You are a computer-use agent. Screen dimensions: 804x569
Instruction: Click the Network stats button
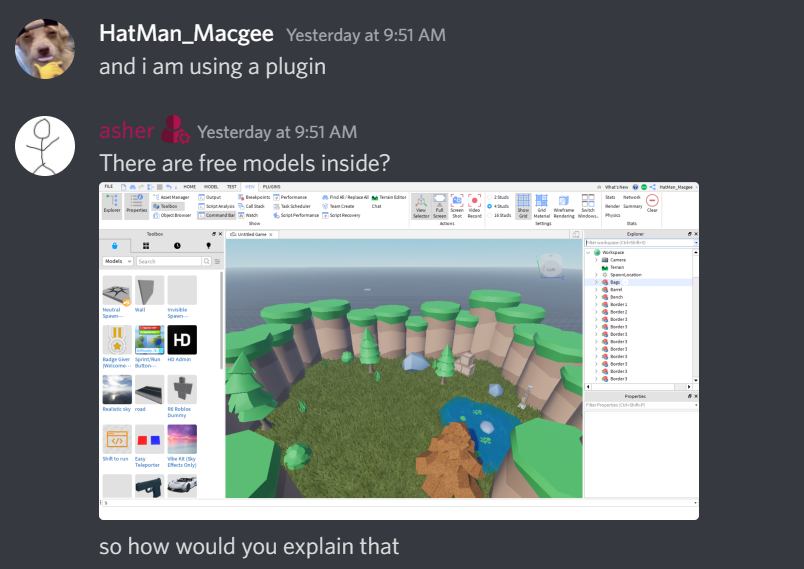[x=632, y=197]
